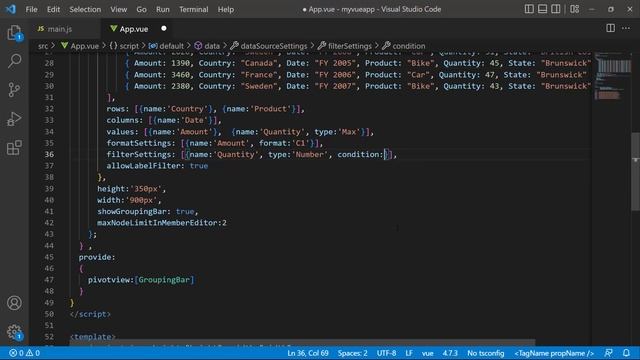Change end of line sequence LF
The height and width of the screenshot is (360, 640).
409,353
